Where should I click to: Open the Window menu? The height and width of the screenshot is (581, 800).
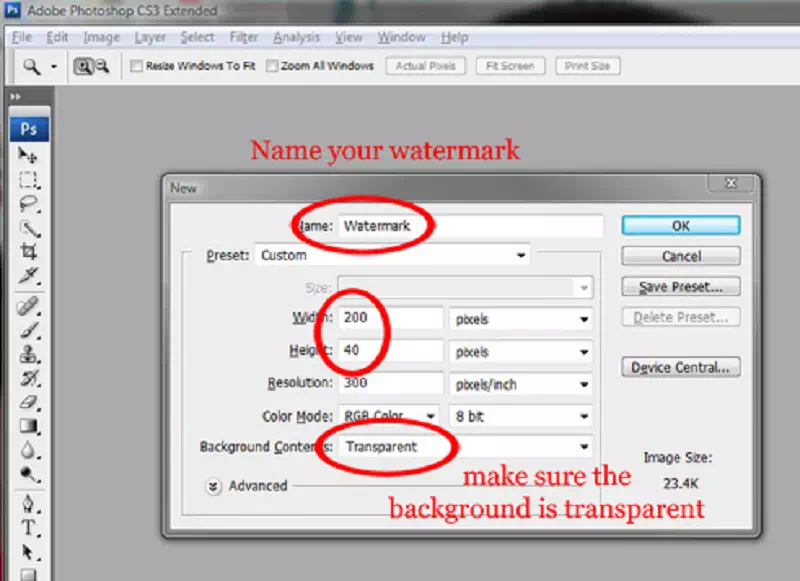tap(402, 37)
